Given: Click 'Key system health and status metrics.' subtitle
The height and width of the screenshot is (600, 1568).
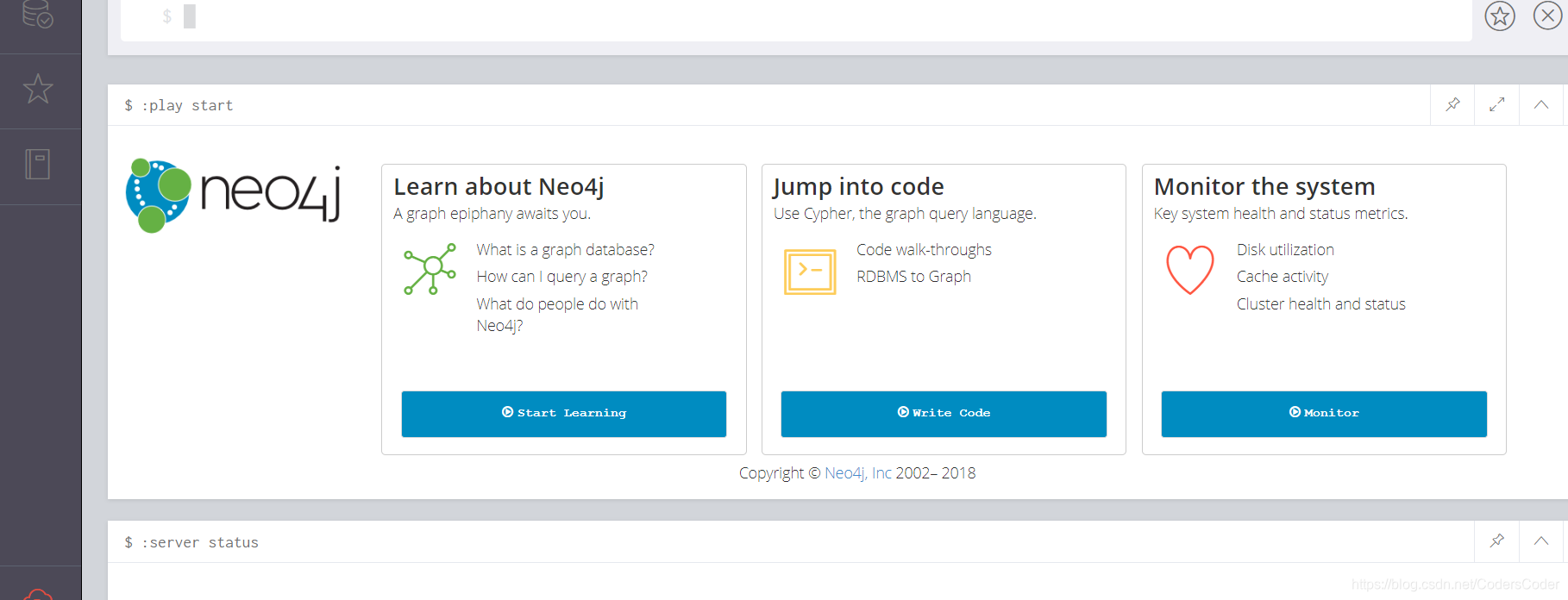Looking at the screenshot, I should click(x=1281, y=214).
